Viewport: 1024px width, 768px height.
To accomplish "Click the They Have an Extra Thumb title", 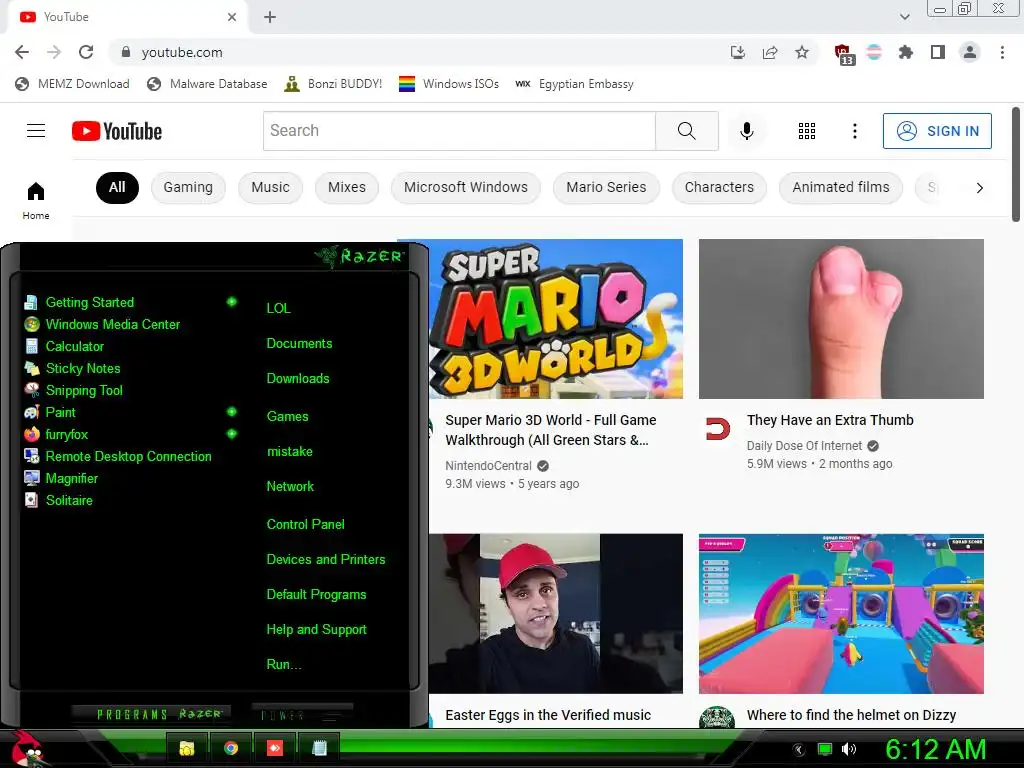I will click(830, 420).
